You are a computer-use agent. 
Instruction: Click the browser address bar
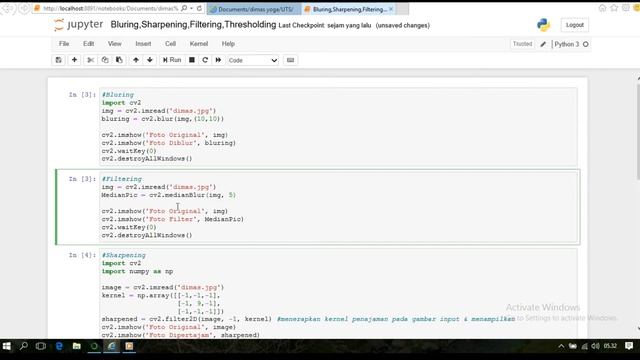(x=110, y=8)
